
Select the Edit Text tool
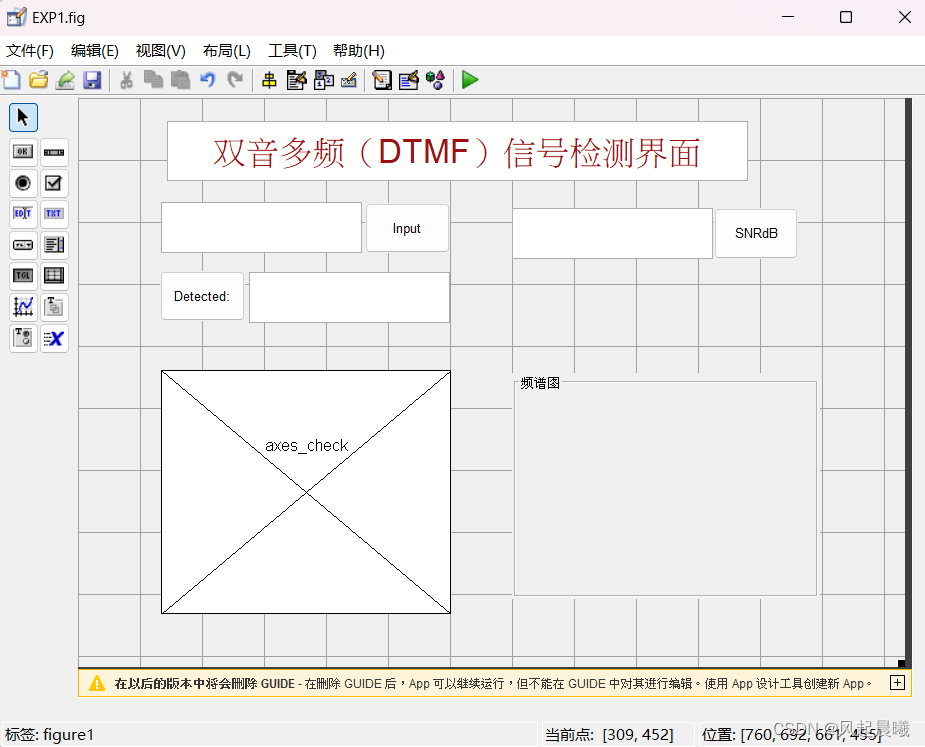tap(22, 213)
